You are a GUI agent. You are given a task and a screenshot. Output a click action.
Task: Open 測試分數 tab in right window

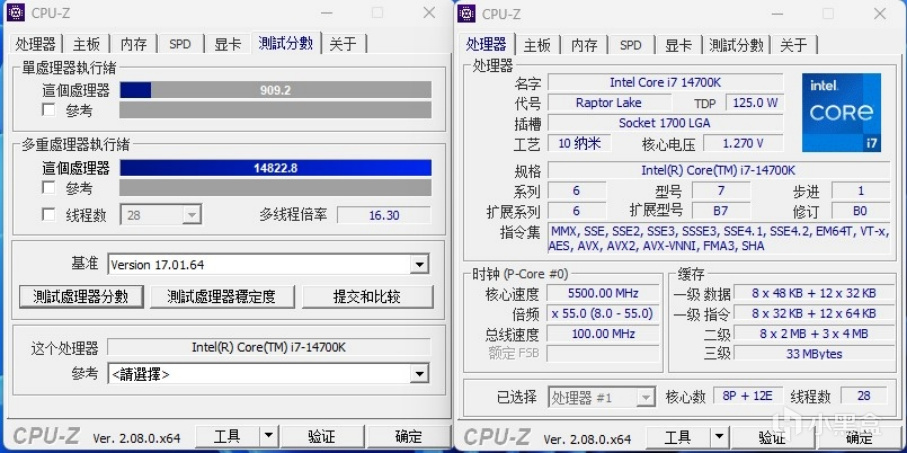coord(737,45)
